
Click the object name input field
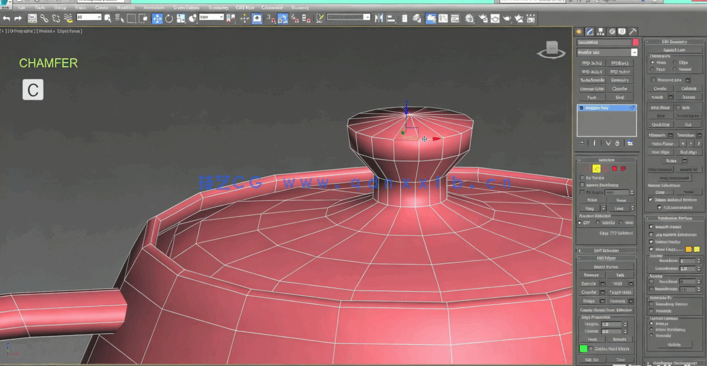click(604, 42)
